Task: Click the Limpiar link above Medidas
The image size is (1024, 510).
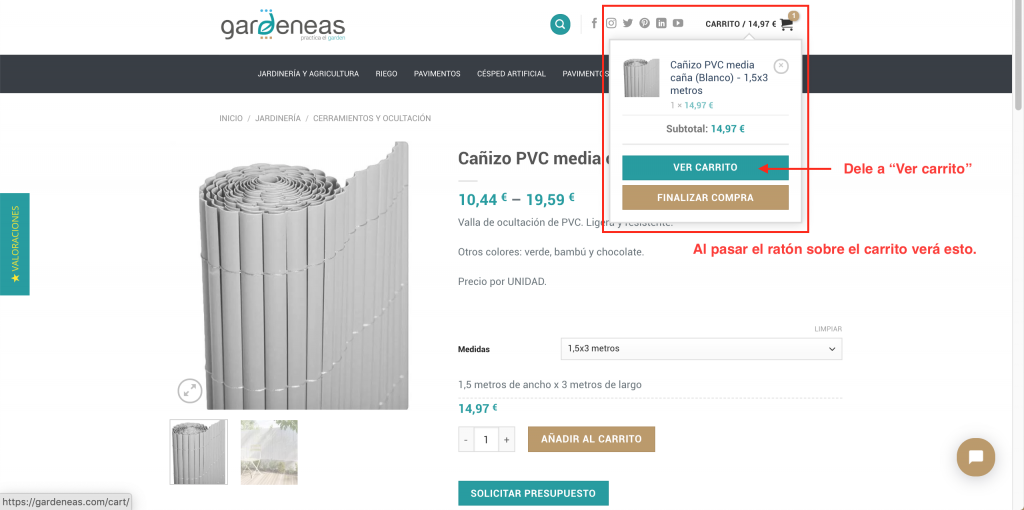Action: click(x=828, y=329)
